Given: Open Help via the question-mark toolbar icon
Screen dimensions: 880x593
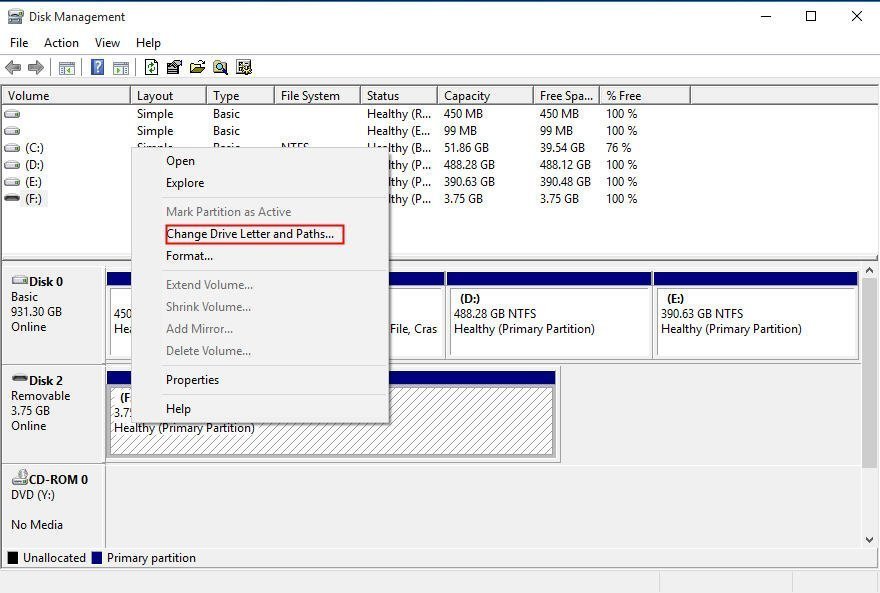Looking at the screenshot, I should (96, 67).
